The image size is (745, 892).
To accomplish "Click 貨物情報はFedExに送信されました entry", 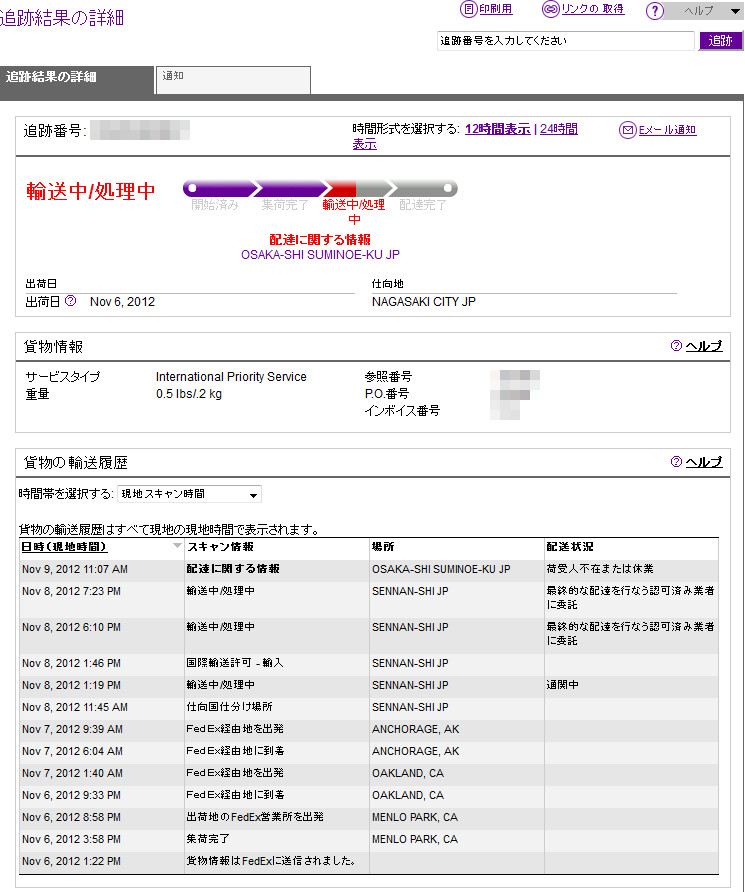I will coord(271,861).
